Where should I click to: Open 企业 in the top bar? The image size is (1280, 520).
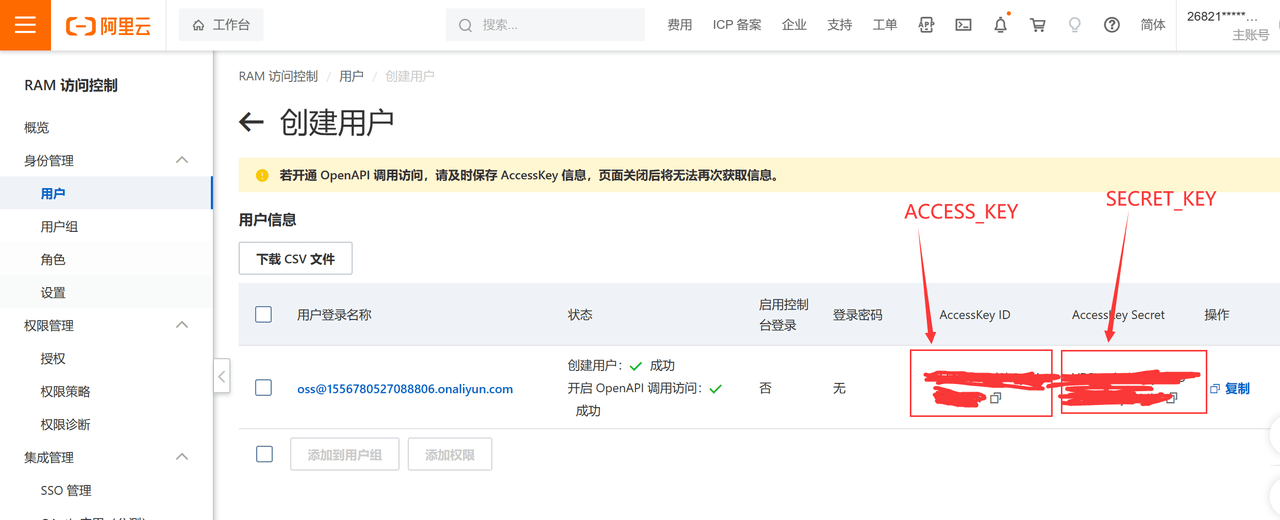click(x=794, y=25)
